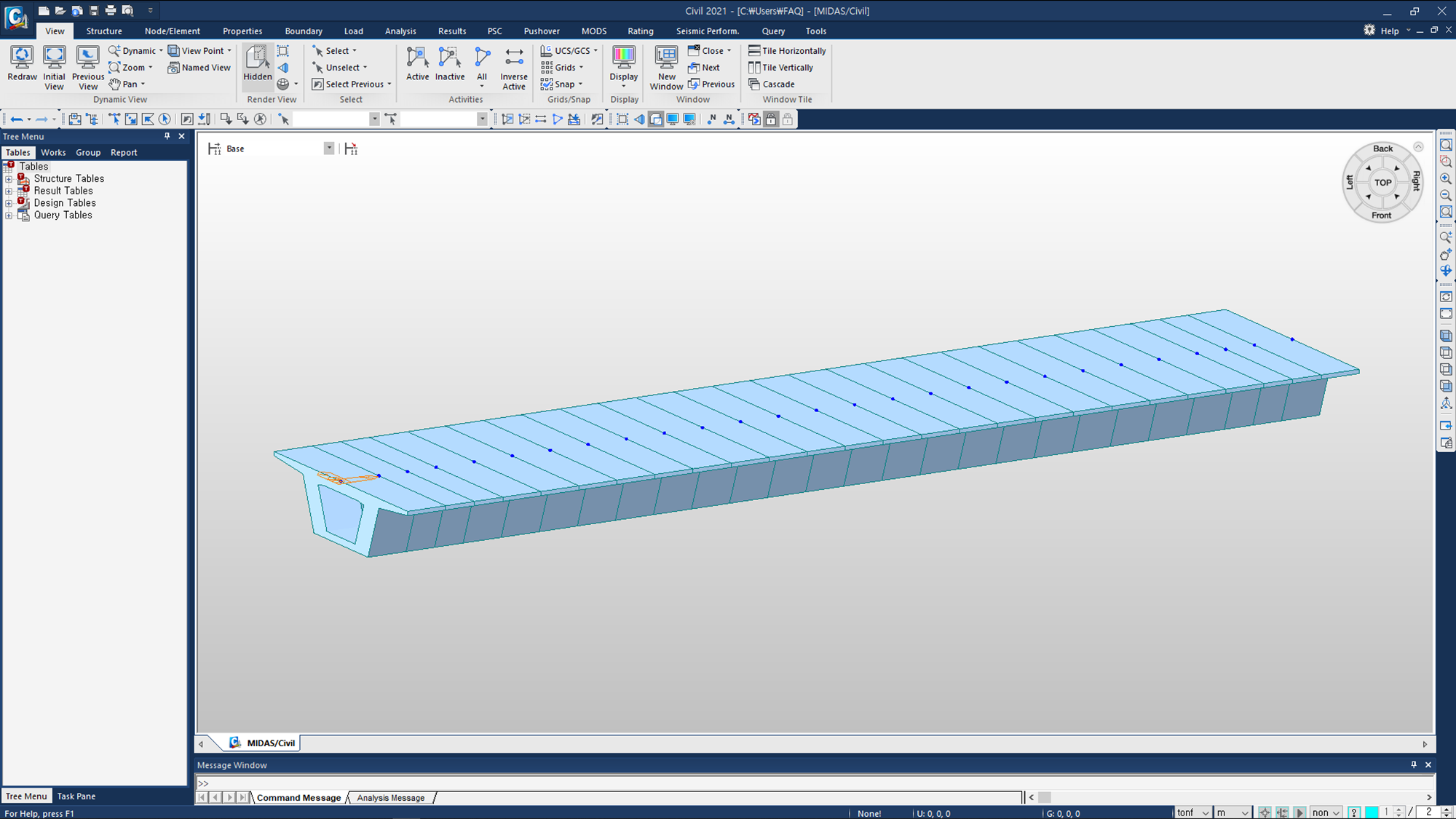Toggle Display Node Numbers icon
Screen dimensions: 1456x819
pyautogui.click(x=711, y=119)
